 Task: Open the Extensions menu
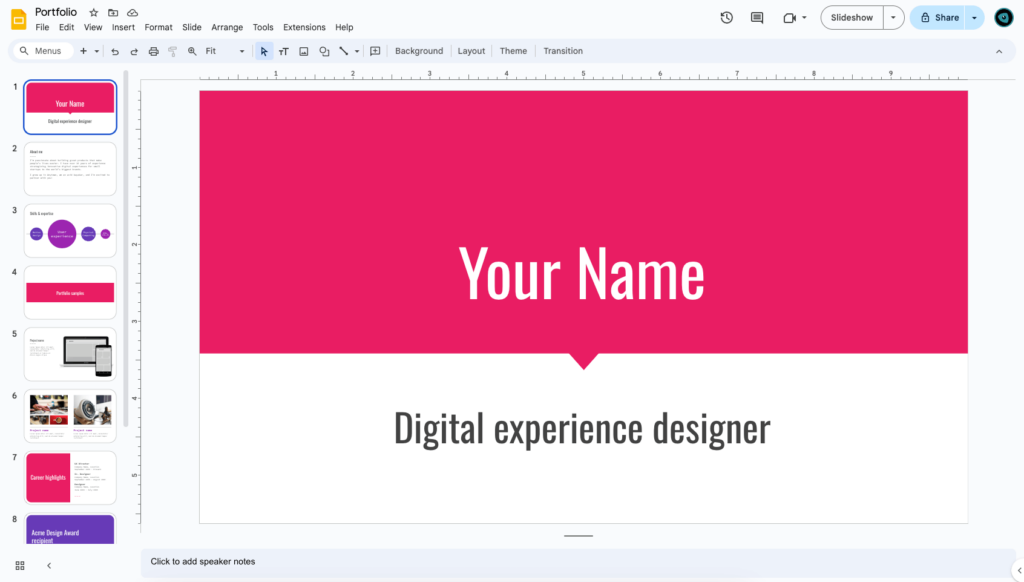click(303, 27)
